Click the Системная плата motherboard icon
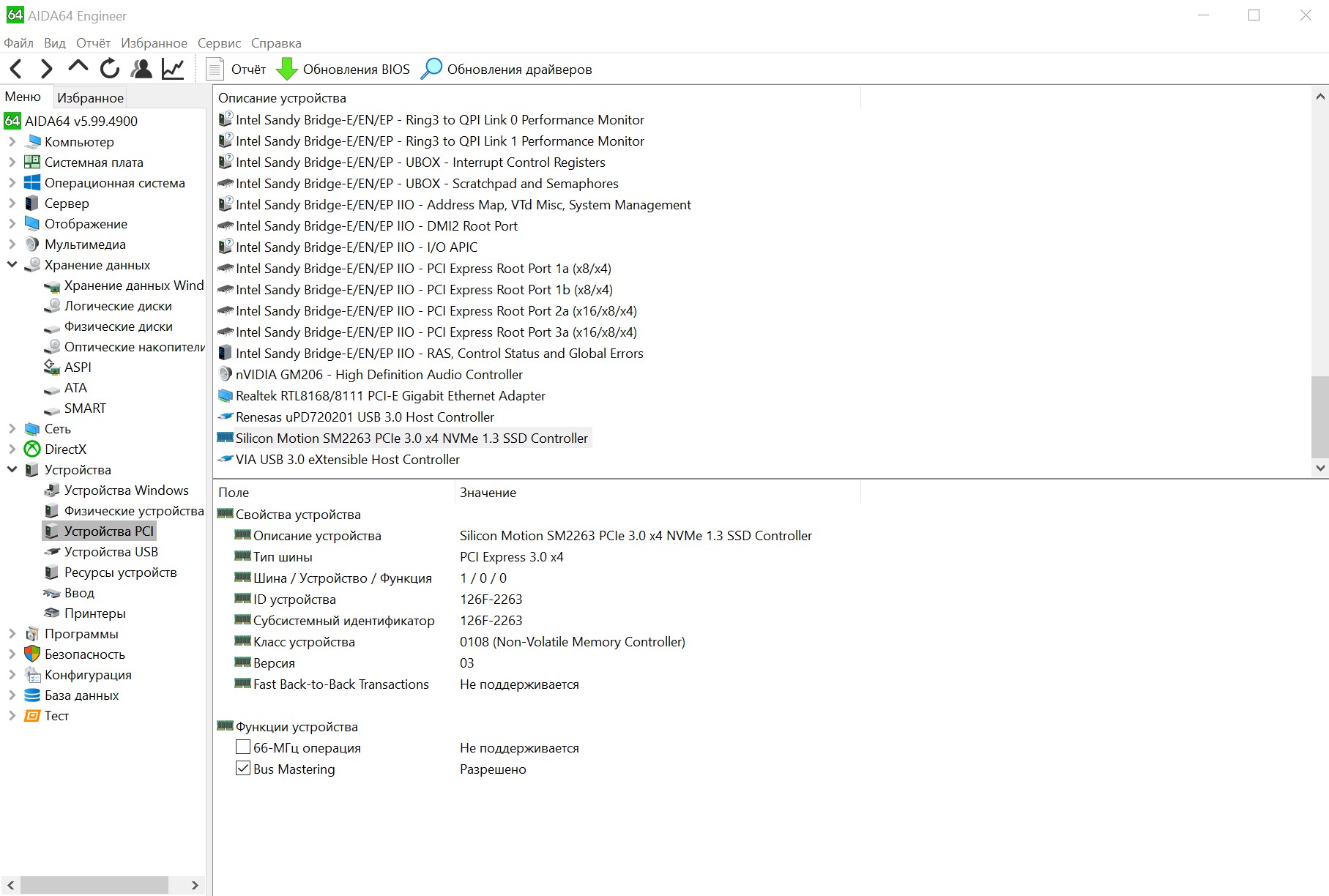 [x=32, y=162]
